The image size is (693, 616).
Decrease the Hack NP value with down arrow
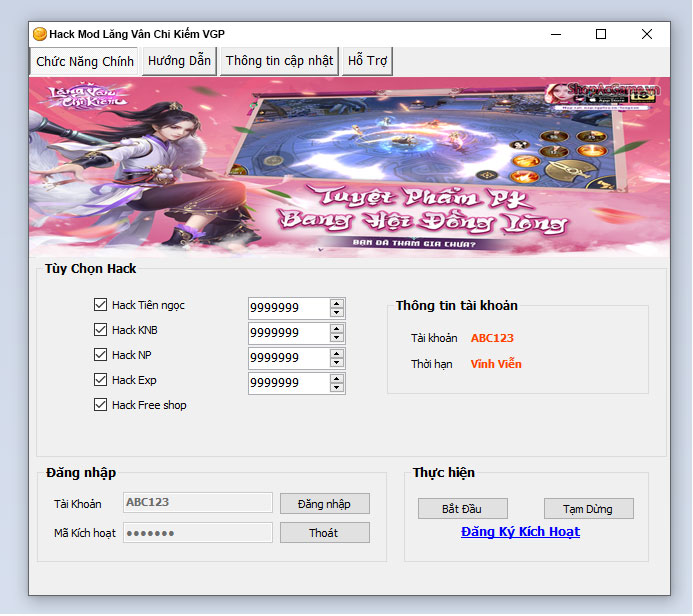point(337,362)
